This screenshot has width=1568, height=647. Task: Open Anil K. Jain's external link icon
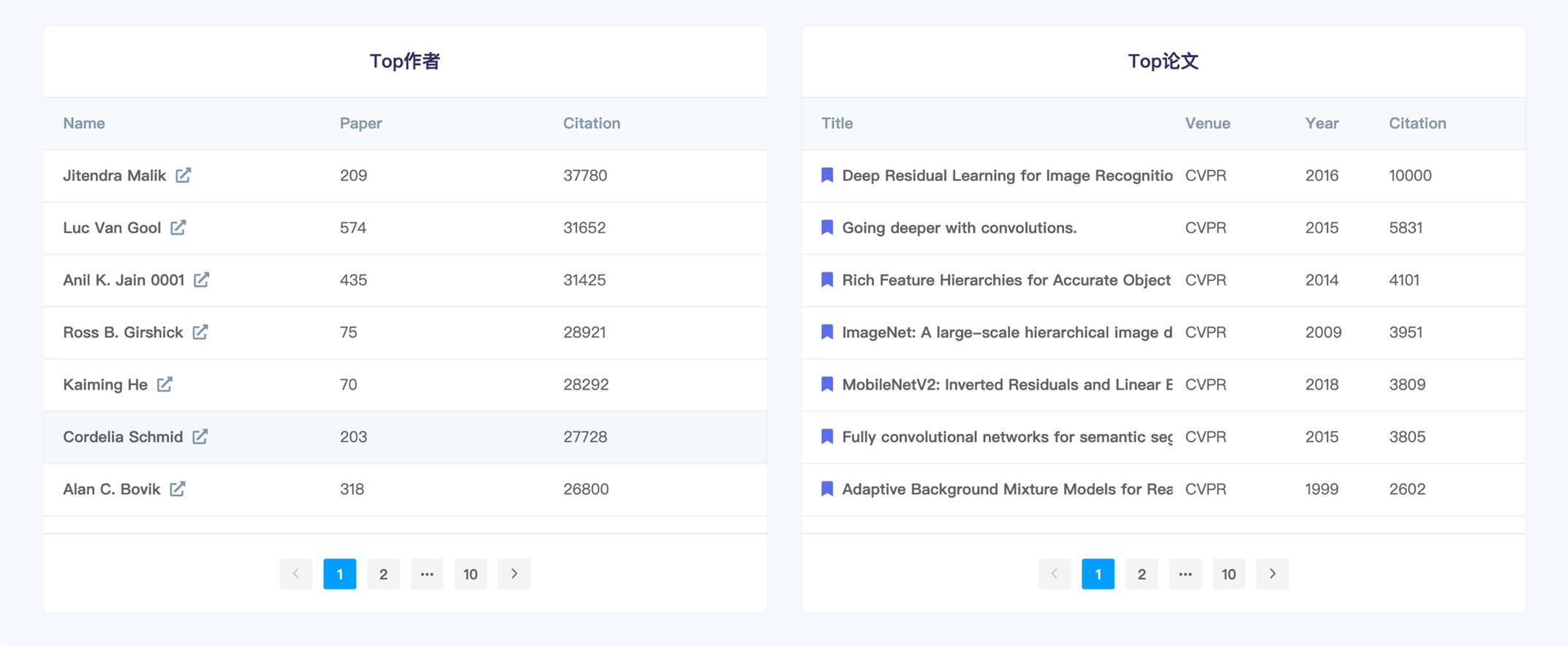click(x=202, y=280)
